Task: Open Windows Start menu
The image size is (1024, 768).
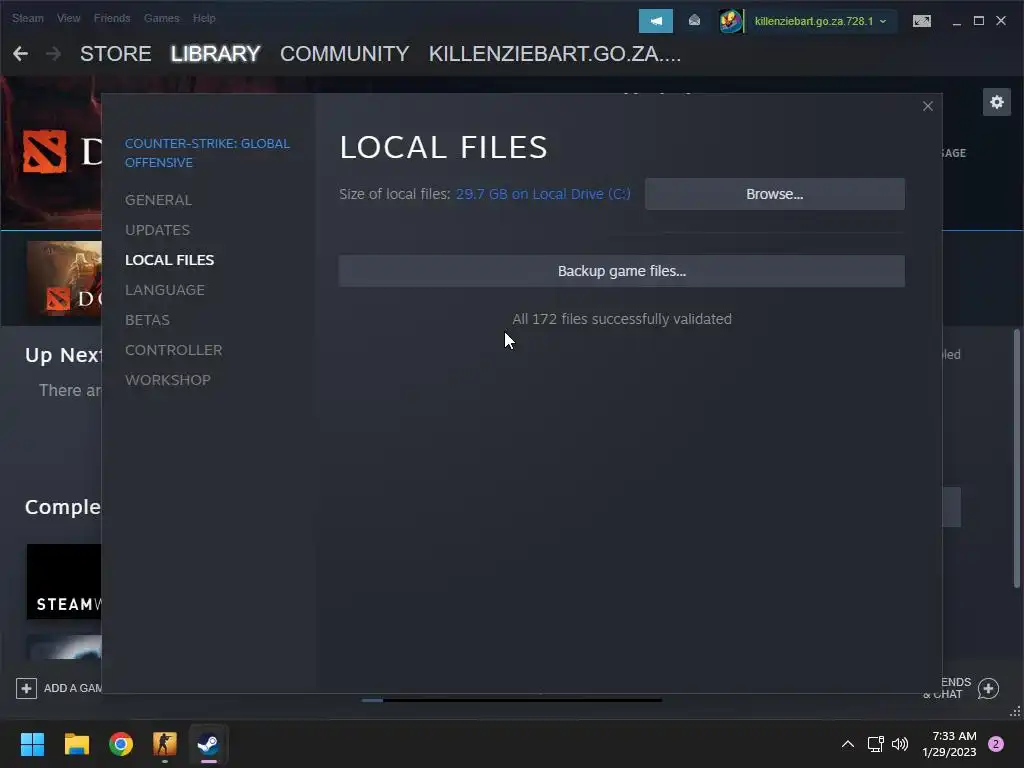Action: [32, 744]
